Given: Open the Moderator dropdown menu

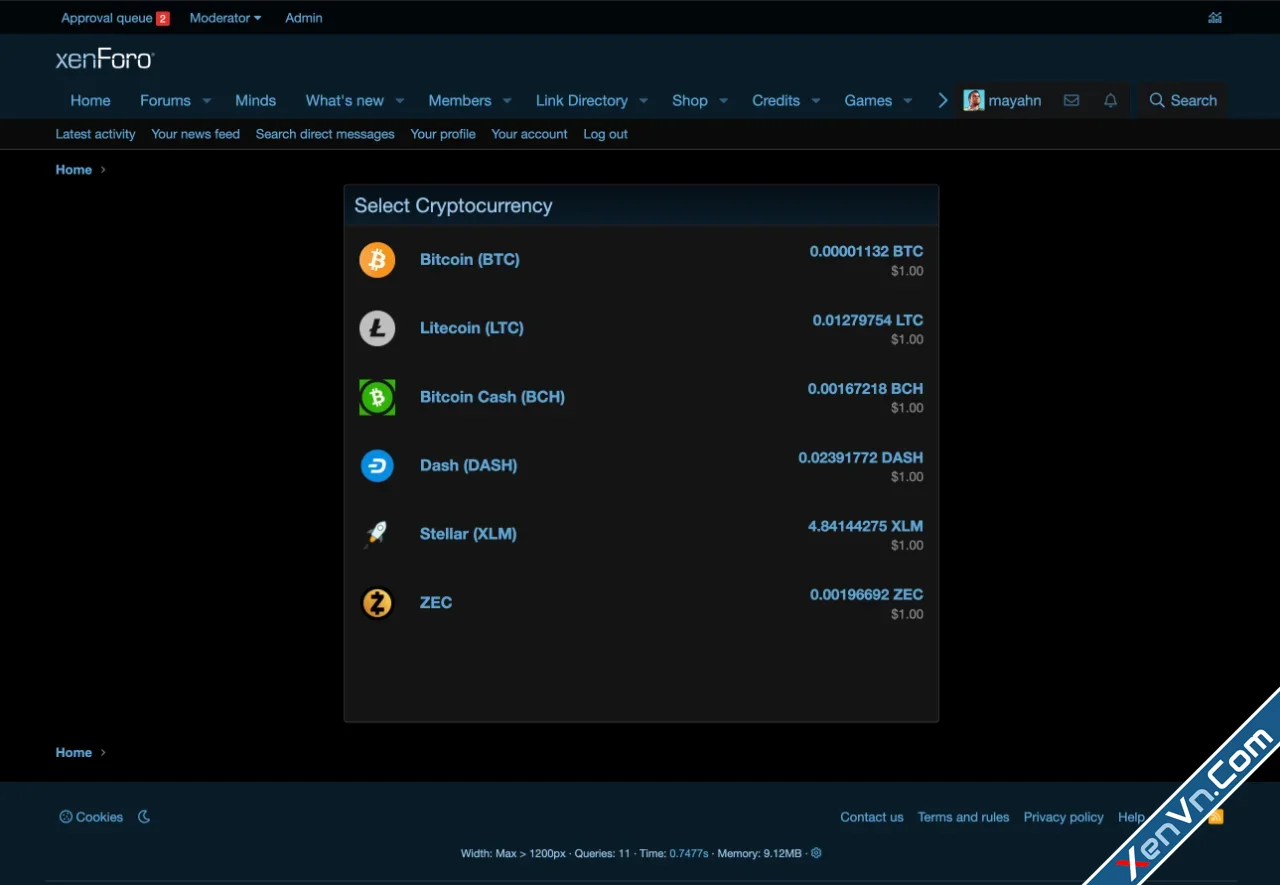Looking at the screenshot, I should (x=225, y=18).
